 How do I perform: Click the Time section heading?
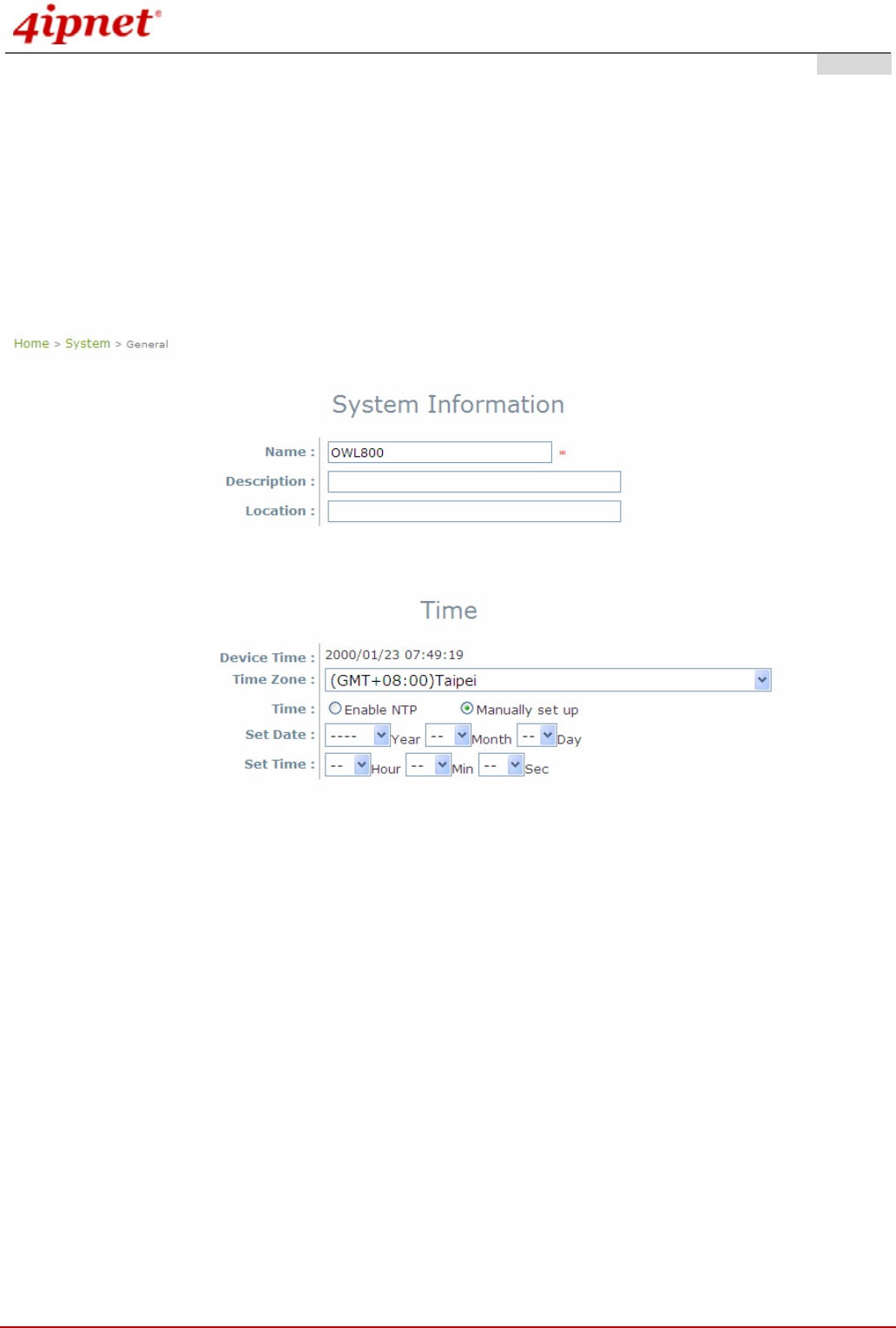pos(448,611)
